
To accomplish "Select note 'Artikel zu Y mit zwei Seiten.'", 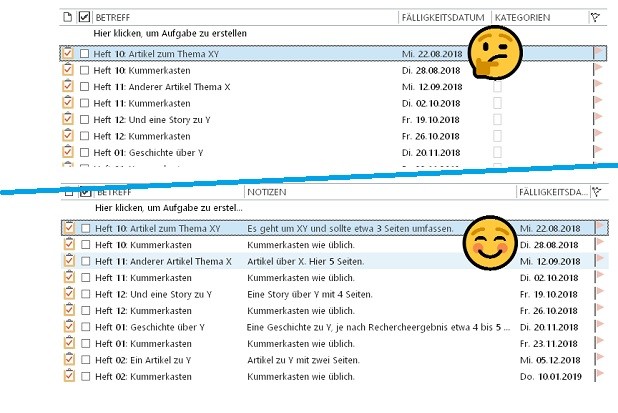I will (303, 360).
